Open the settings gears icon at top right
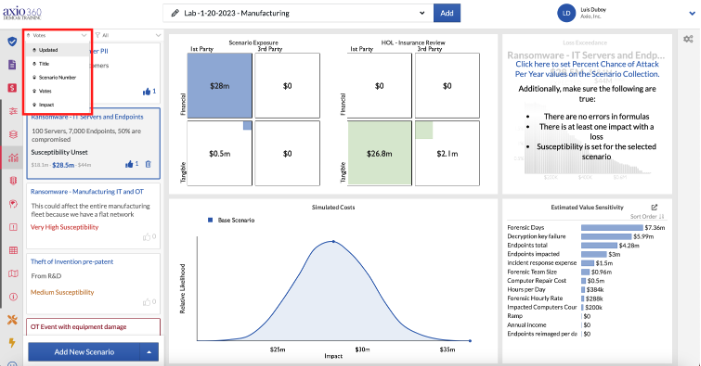The height and width of the screenshot is (366, 701). [x=688, y=39]
